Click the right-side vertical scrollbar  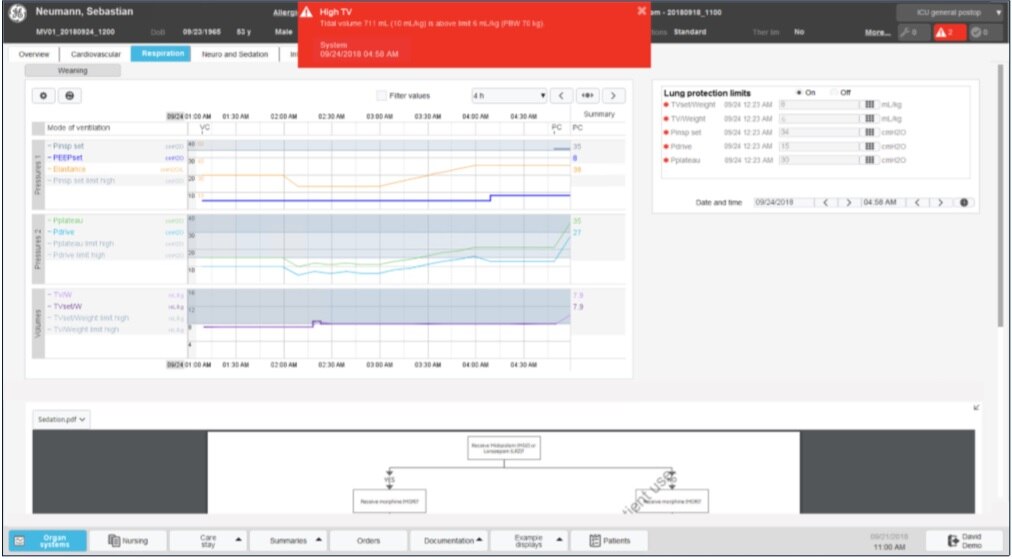pos(999,200)
